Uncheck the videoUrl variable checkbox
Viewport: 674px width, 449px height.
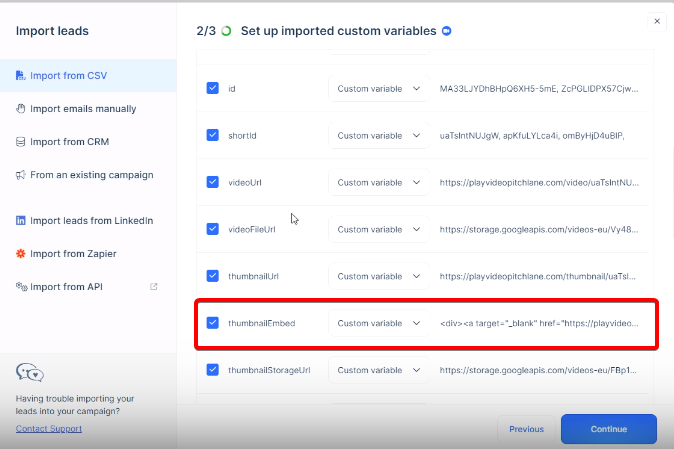[212, 182]
